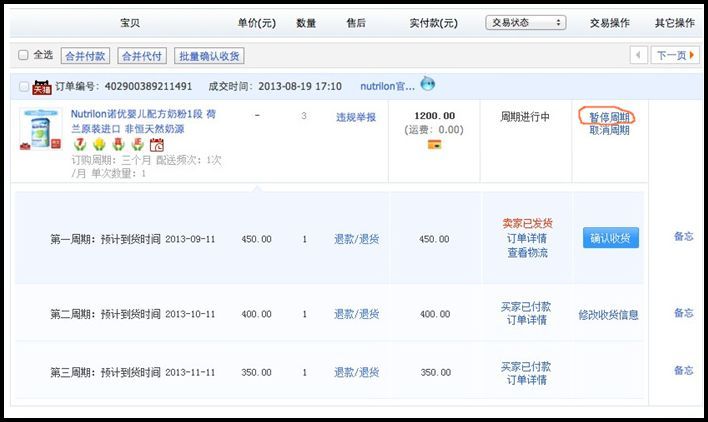Click the Tmall cat icon on order row
The width and height of the screenshot is (708, 422).
[x=42, y=88]
